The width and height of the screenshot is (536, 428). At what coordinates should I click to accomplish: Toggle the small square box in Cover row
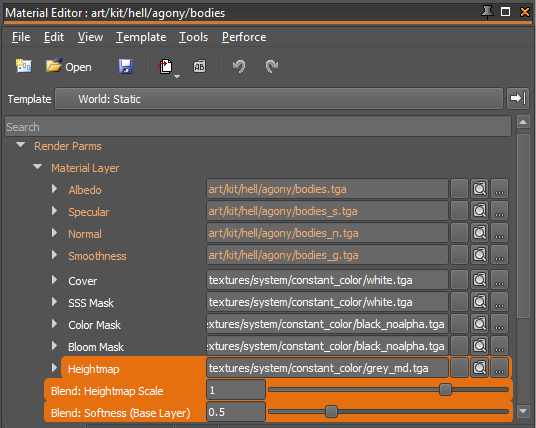point(459,280)
